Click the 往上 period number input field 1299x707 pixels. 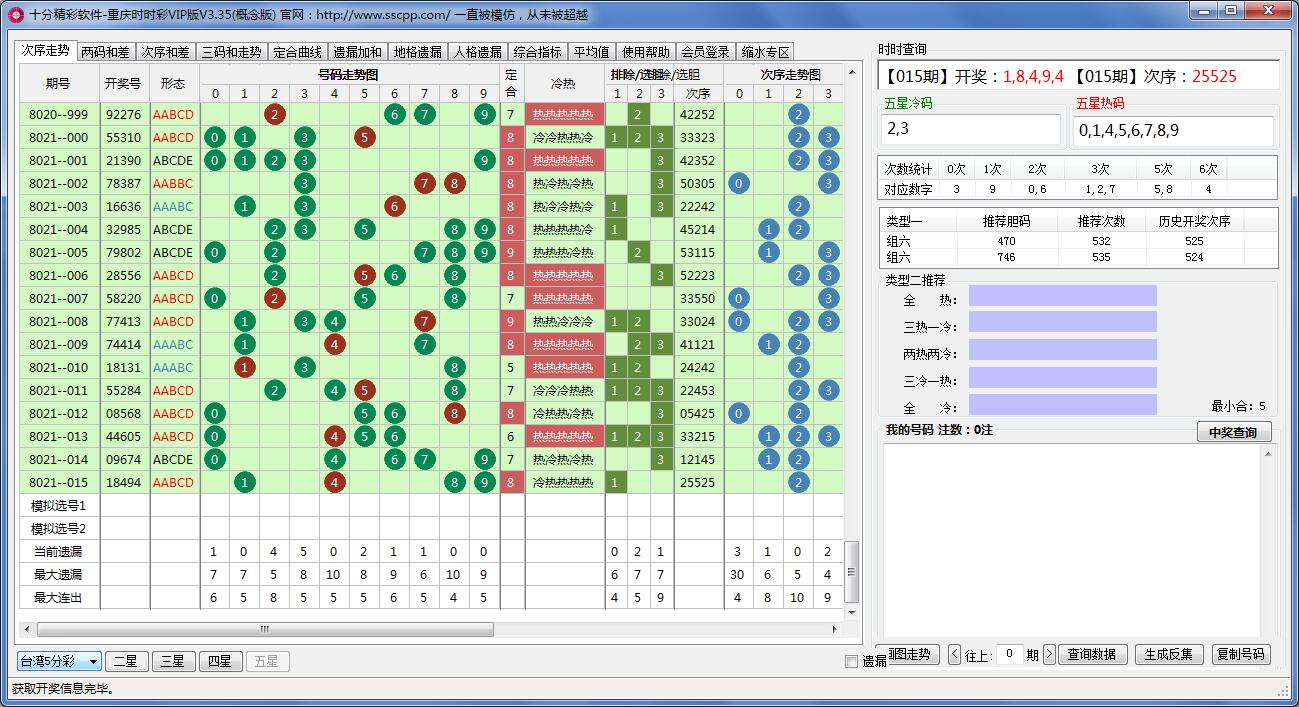[1009, 655]
